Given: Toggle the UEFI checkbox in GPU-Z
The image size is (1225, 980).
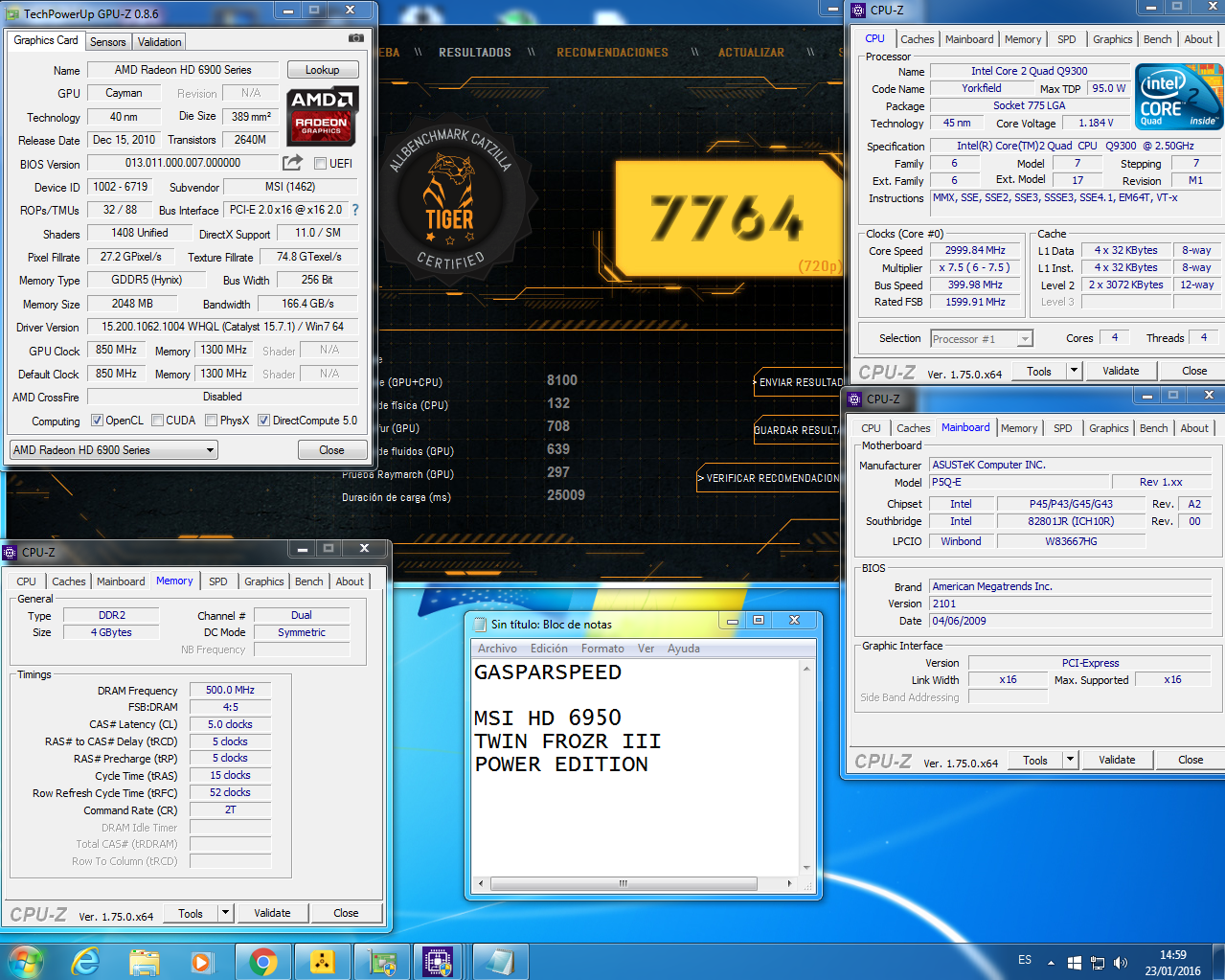Looking at the screenshot, I should point(321,163).
